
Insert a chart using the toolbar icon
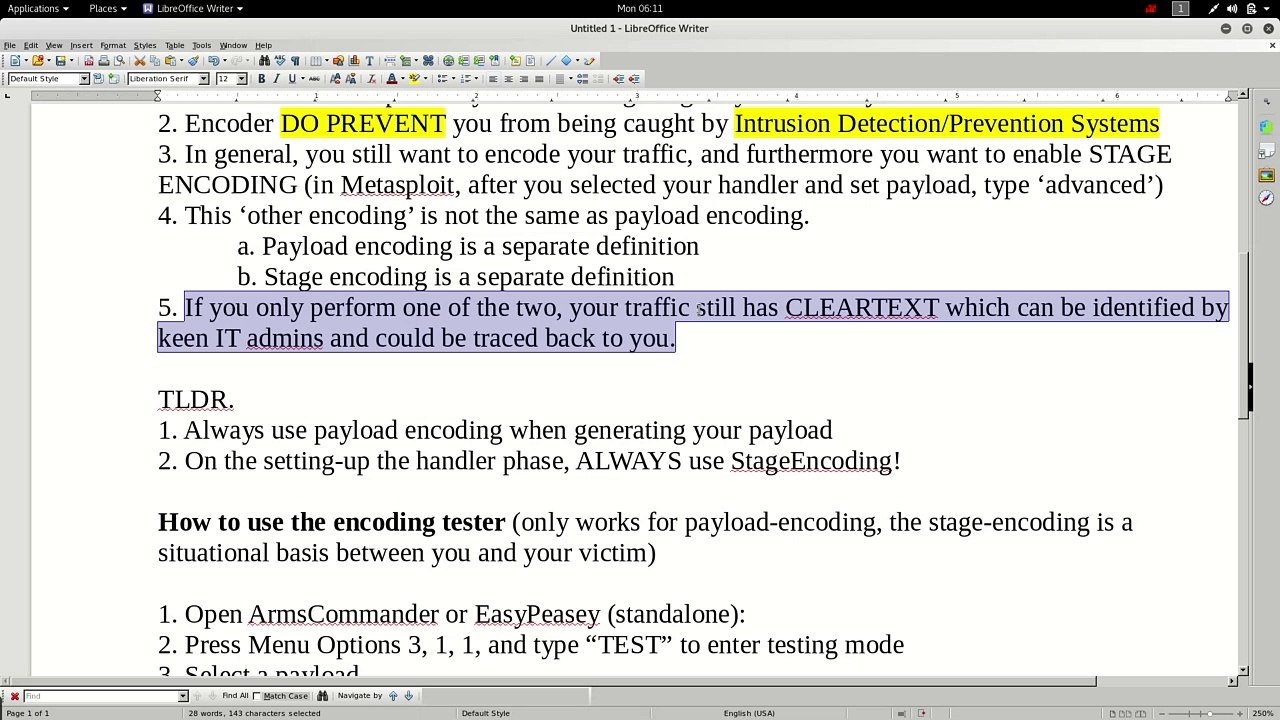coord(354,61)
